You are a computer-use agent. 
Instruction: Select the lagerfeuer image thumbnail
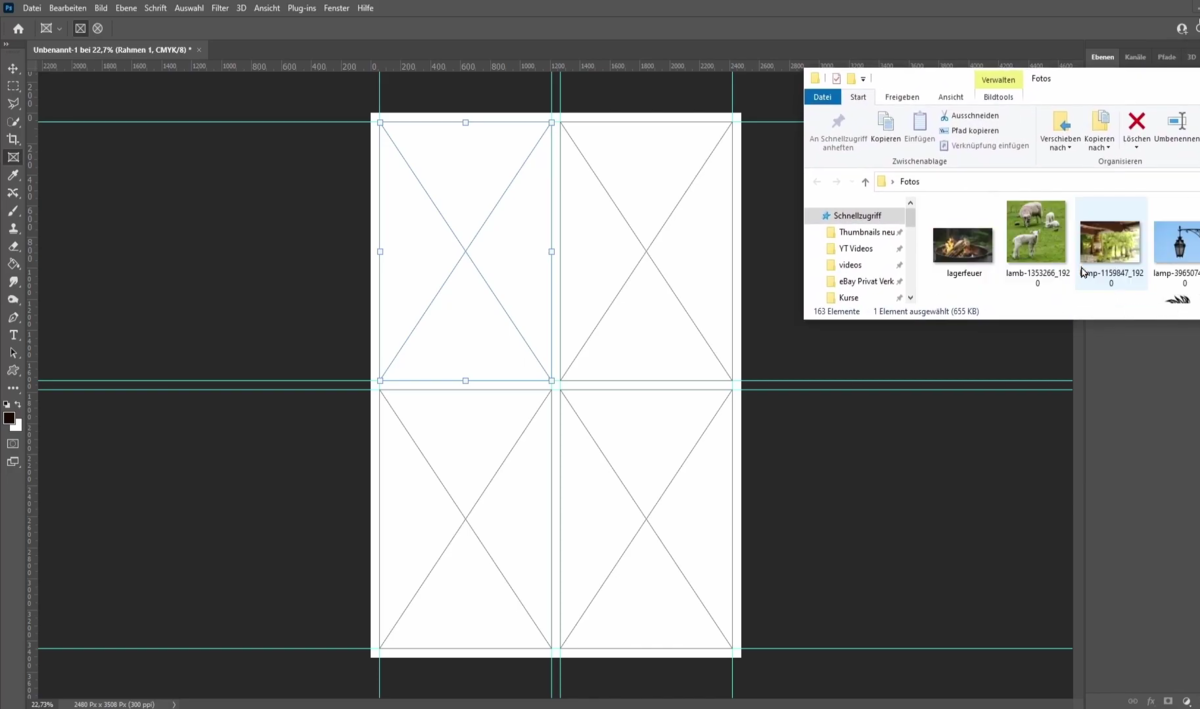tap(962, 245)
